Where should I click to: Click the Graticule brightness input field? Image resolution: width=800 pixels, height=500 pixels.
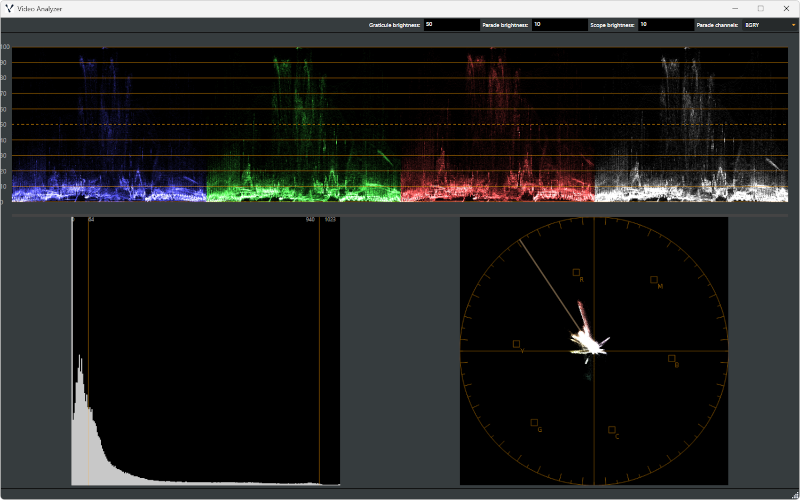(452, 24)
